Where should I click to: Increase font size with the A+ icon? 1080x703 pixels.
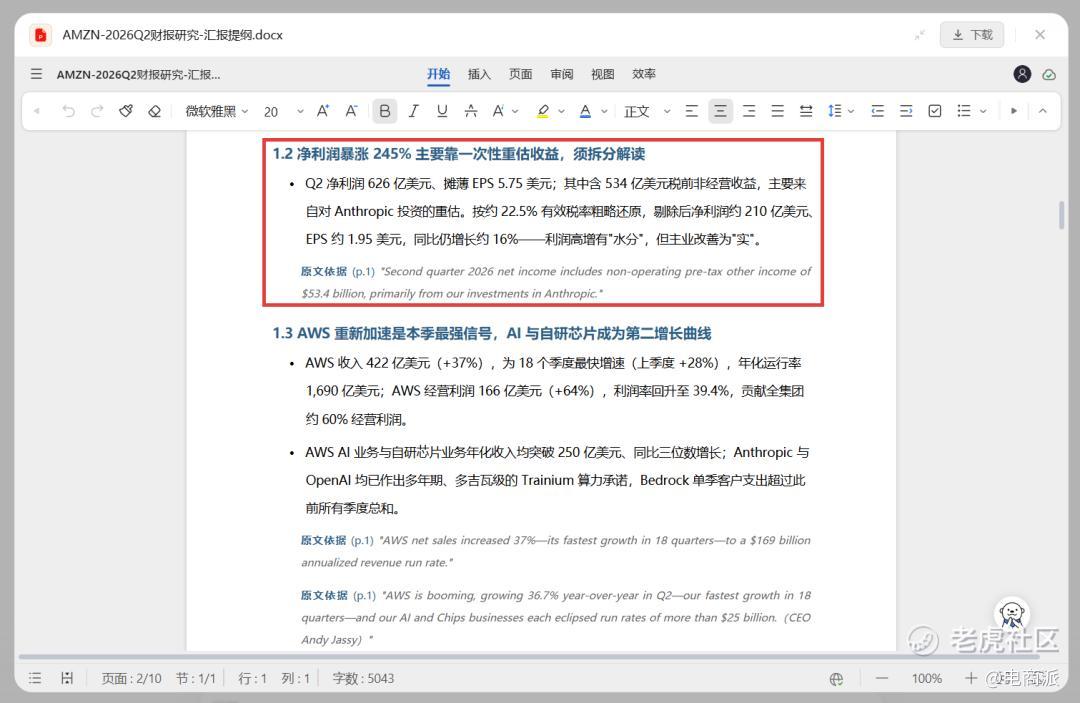[x=322, y=111]
